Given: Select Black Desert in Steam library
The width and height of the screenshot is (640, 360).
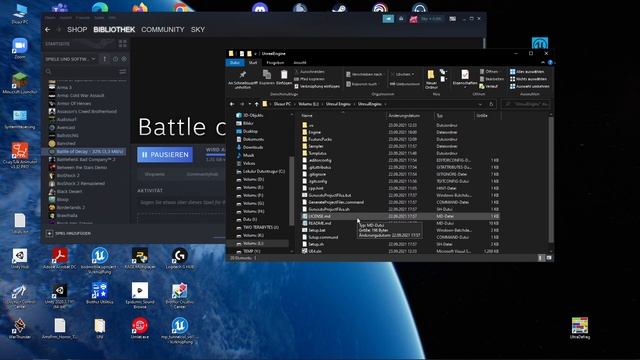Looking at the screenshot, I should coord(69,191).
